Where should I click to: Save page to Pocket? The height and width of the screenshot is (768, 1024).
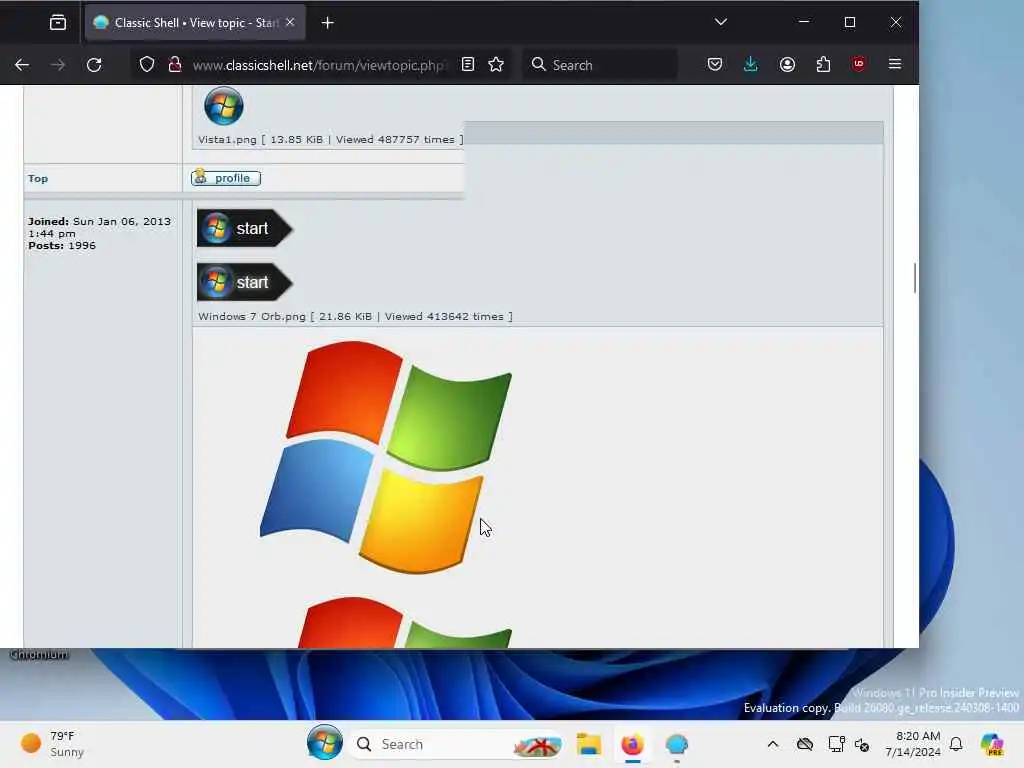click(715, 64)
